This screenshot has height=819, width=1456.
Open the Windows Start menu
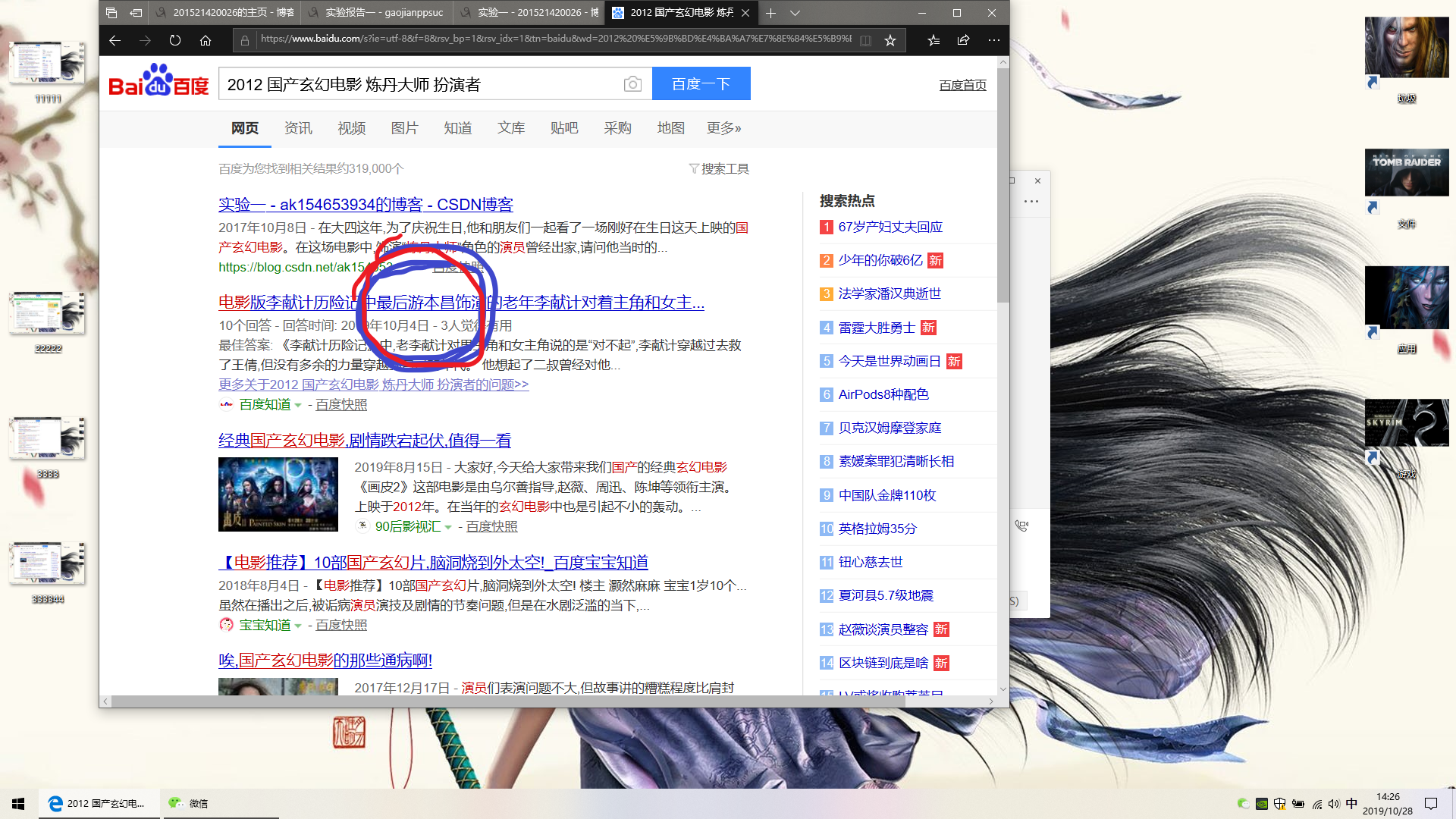(18, 803)
